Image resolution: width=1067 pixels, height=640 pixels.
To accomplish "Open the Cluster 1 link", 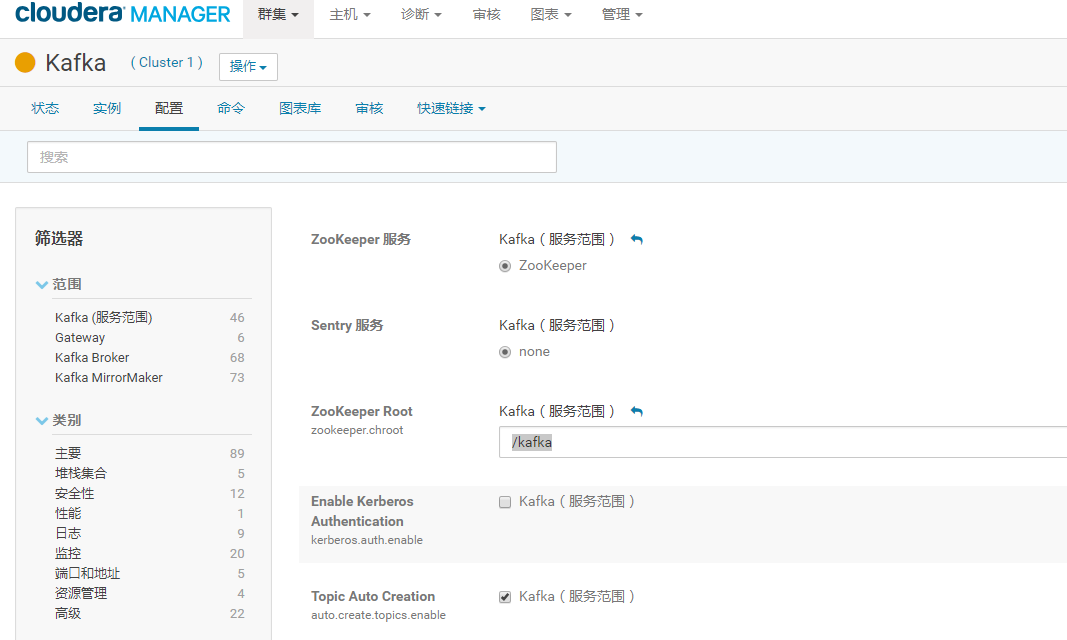I will (167, 63).
